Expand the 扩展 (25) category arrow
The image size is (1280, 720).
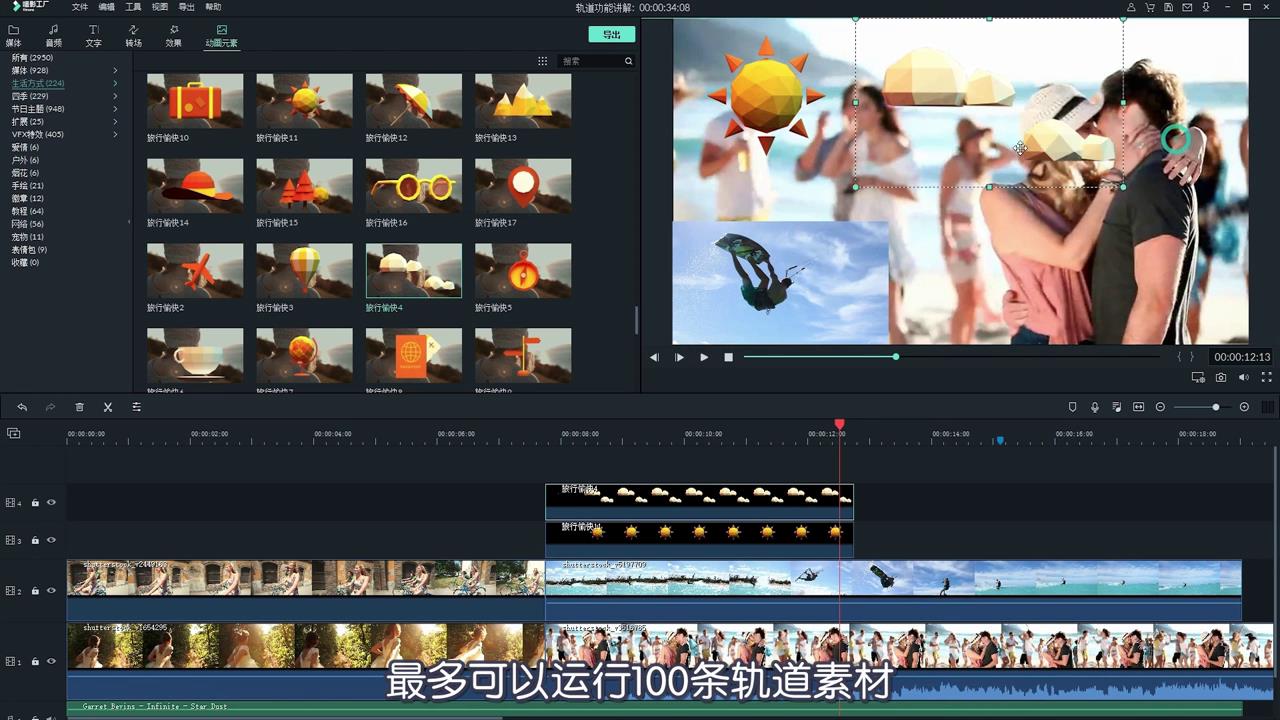click(x=115, y=122)
